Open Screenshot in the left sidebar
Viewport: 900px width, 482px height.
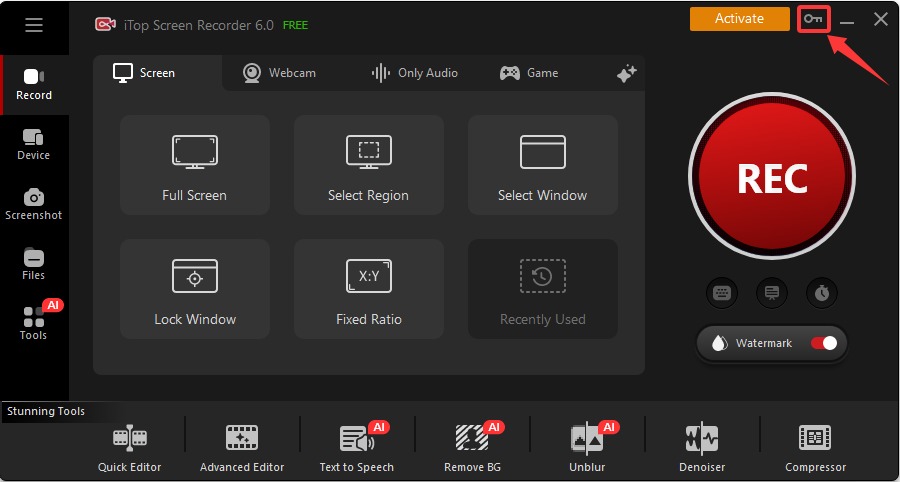point(34,203)
